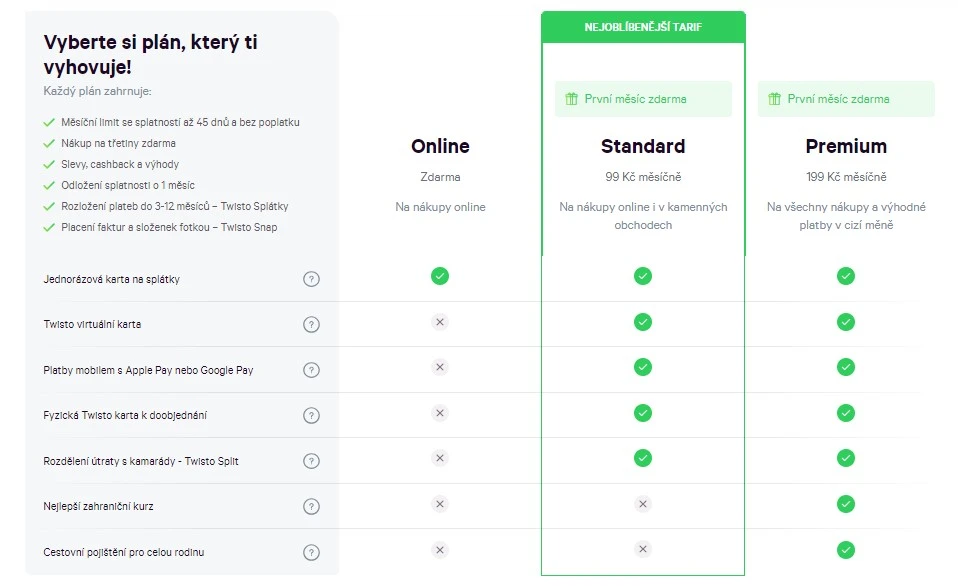Image resolution: width=958 pixels, height=586 pixels.
Task: Click Standard cross for Nejlepší zahraniční kurz
Action: coord(643,504)
